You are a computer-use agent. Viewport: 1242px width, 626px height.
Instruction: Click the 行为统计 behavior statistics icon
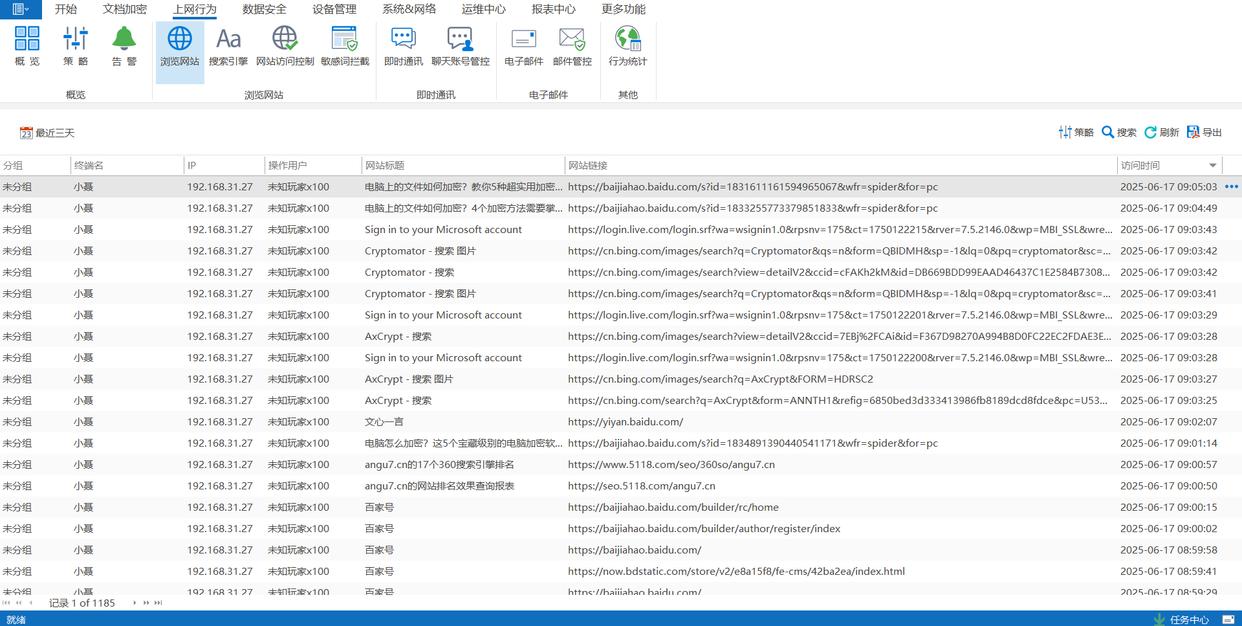pos(627,47)
